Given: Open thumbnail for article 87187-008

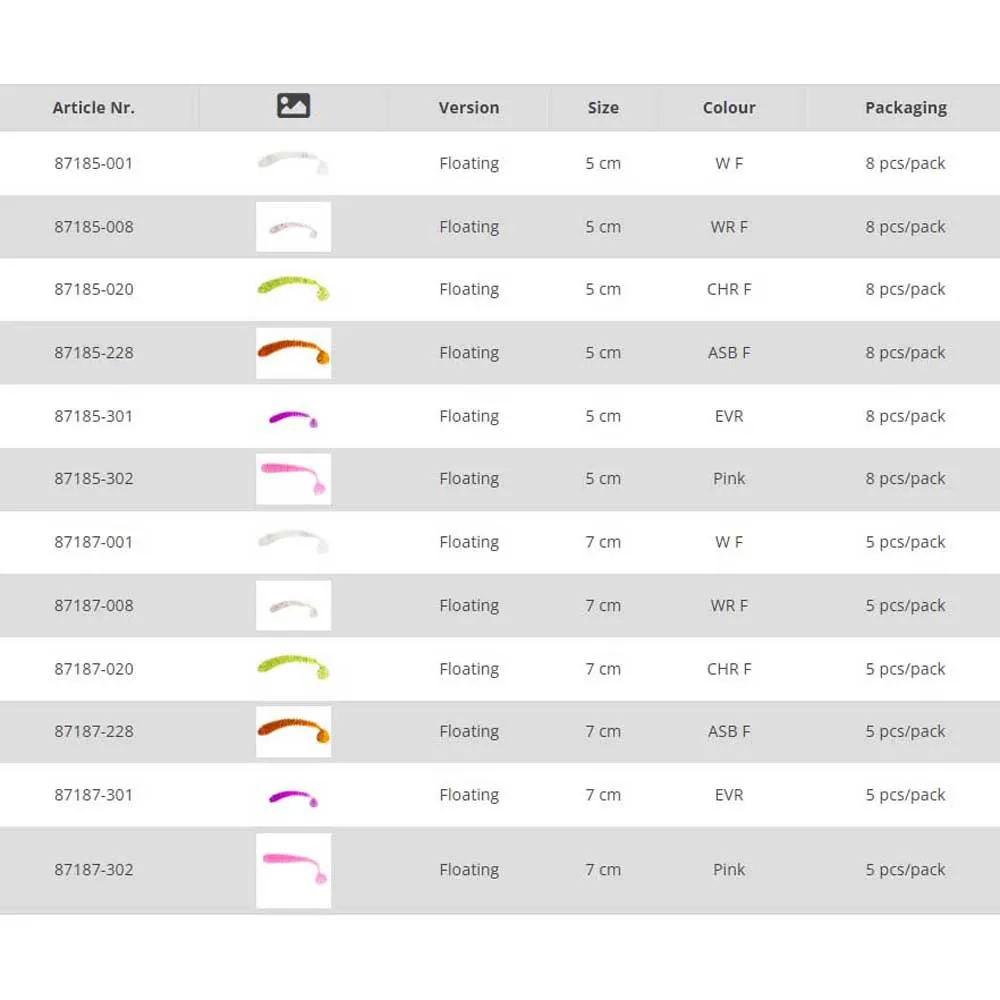Looking at the screenshot, I should pyautogui.click(x=293, y=605).
